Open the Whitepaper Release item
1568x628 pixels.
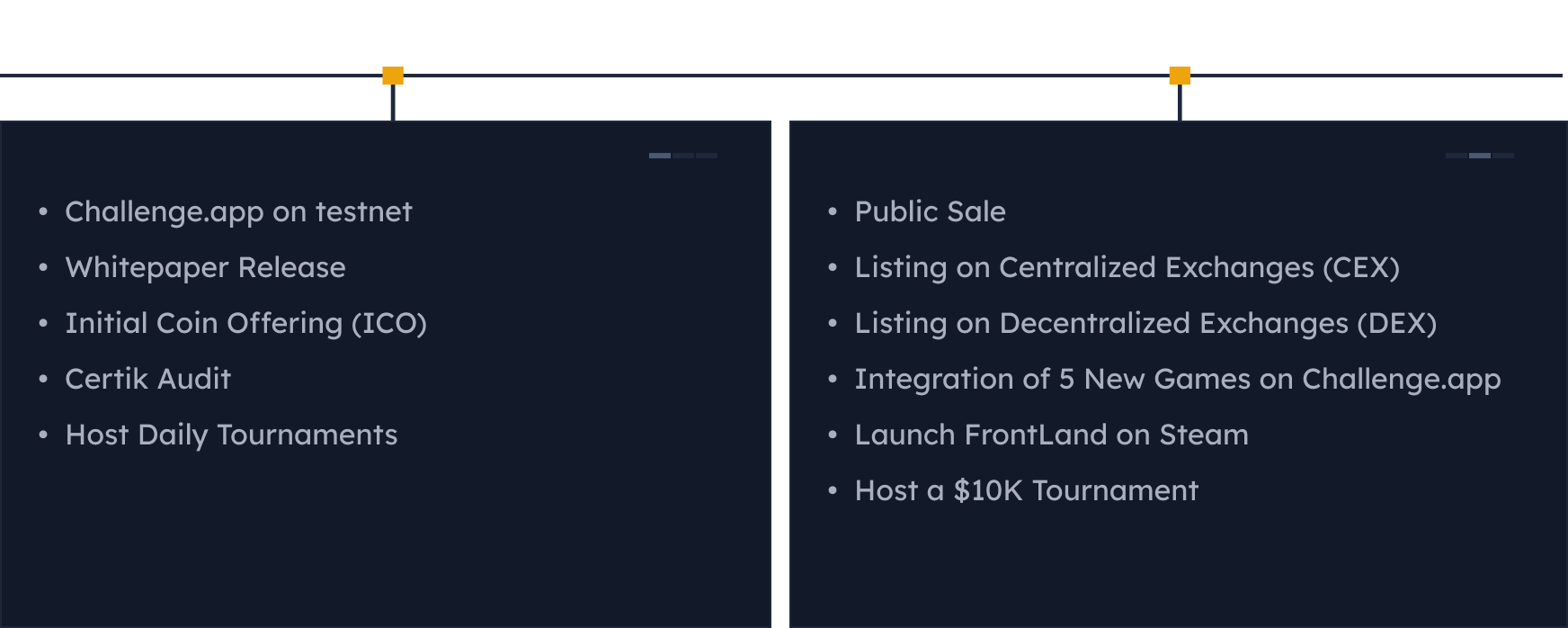(205, 267)
